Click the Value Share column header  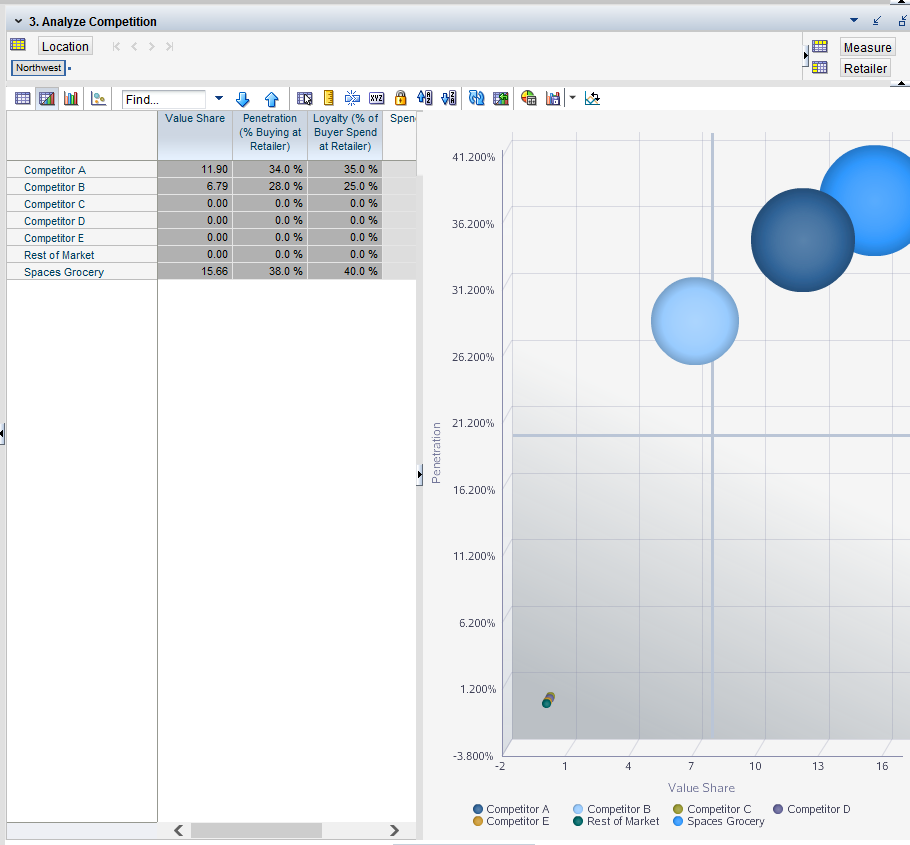coord(195,119)
